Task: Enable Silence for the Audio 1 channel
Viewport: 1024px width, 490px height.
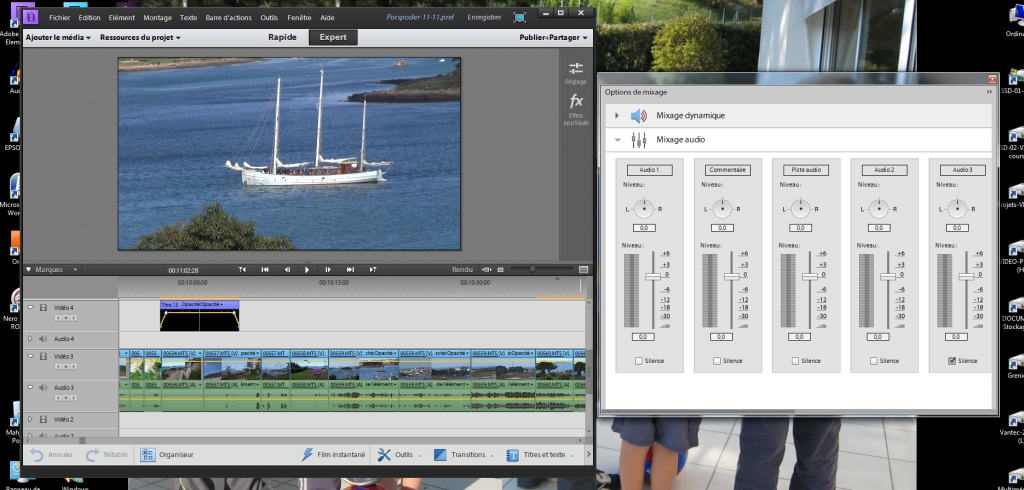Action: click(638, 361)
